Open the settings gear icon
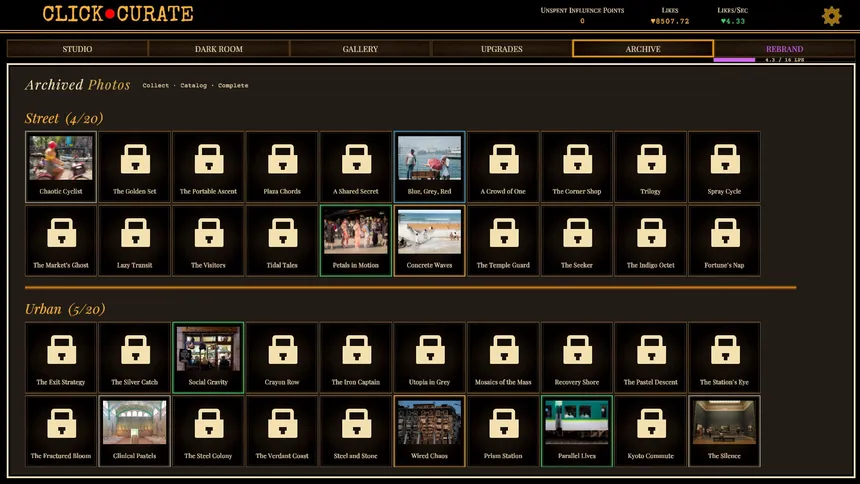This screenshot has height=484, width=860. pyautogui.click(x=831, y=16)
